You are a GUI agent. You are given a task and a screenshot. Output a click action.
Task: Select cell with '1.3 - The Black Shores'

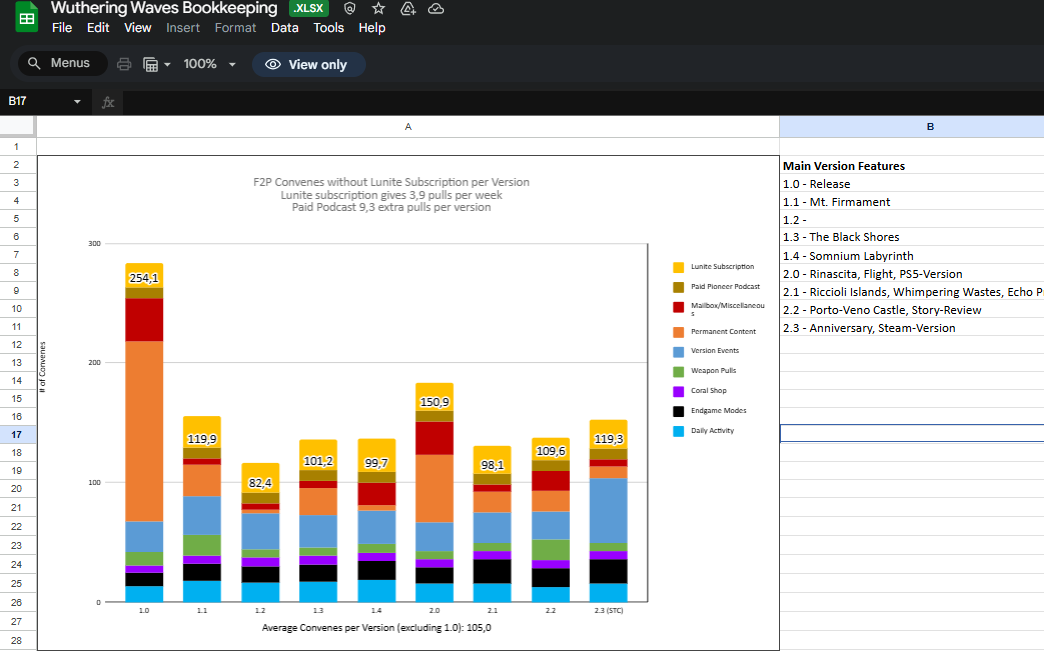click(x=911, y=237)
